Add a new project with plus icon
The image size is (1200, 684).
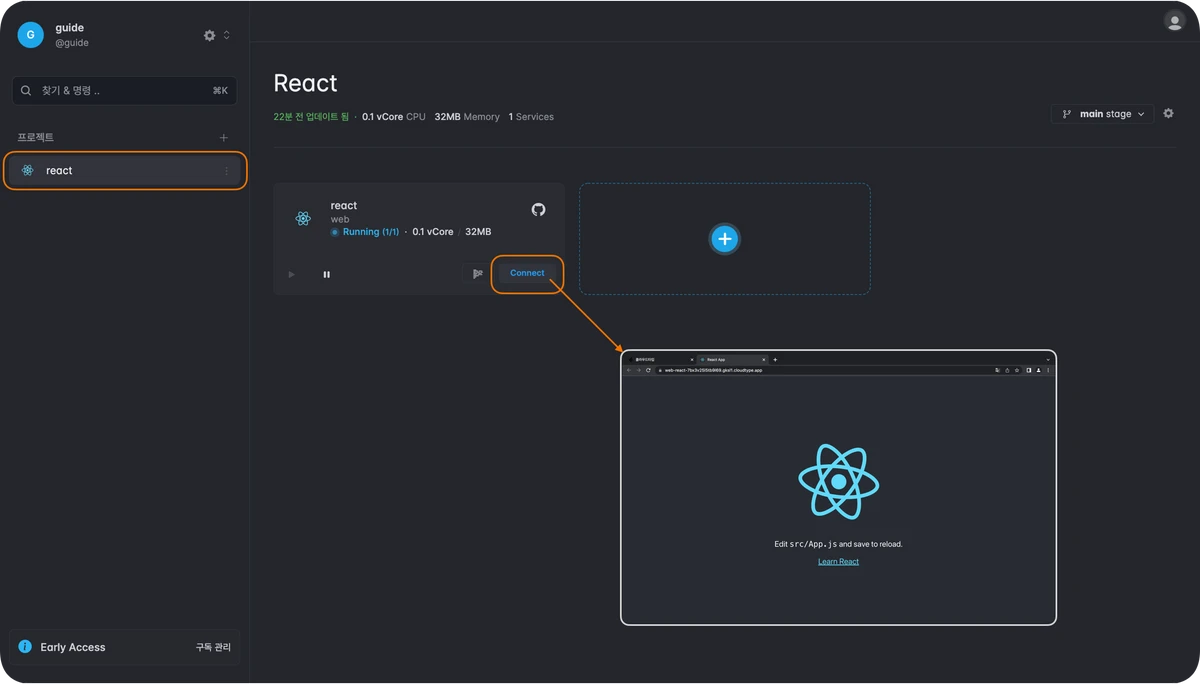(224, 138)
